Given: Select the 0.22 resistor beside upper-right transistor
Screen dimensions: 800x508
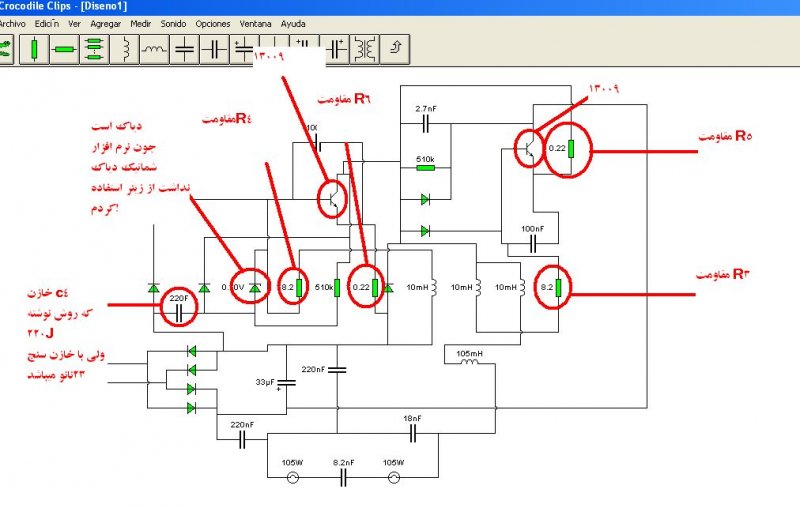Looking at the screenshot, I should [571, 148].
